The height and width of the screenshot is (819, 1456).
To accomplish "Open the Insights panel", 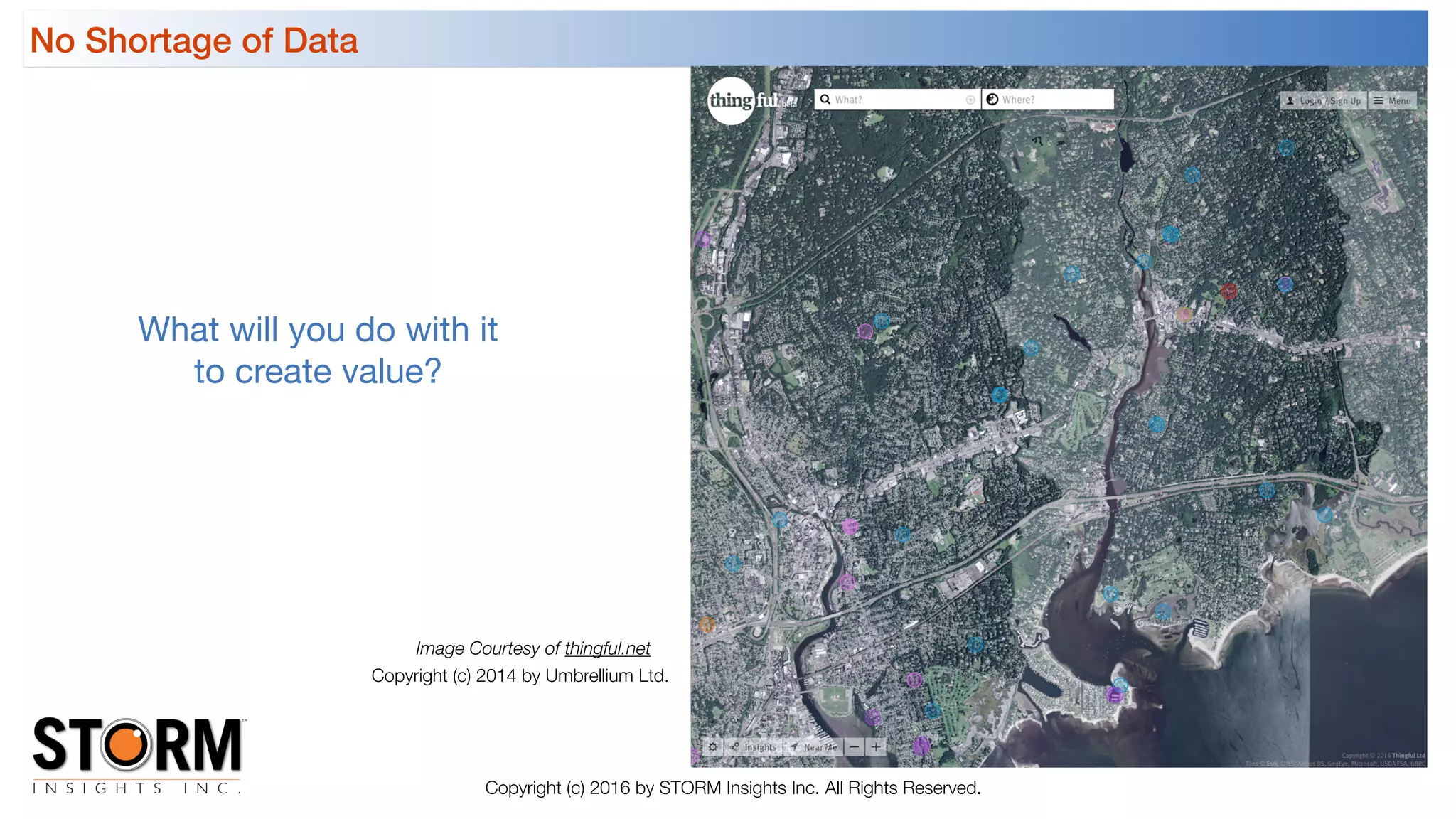I will [x=754, y=747].
